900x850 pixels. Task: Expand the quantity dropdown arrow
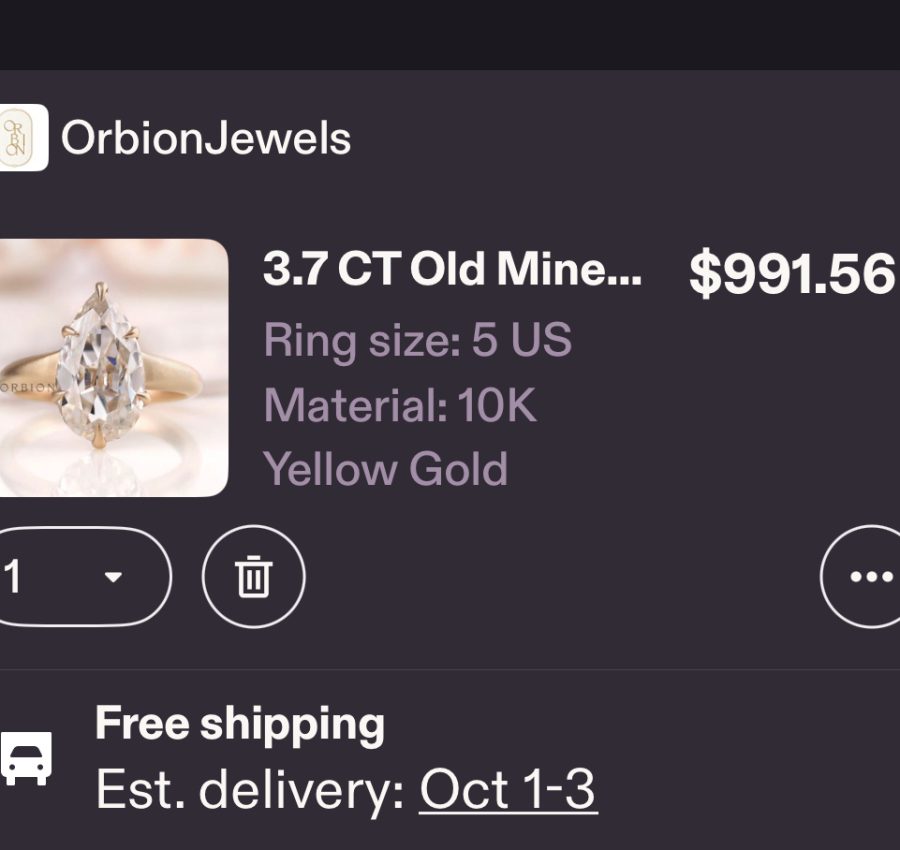pos(113,577)
